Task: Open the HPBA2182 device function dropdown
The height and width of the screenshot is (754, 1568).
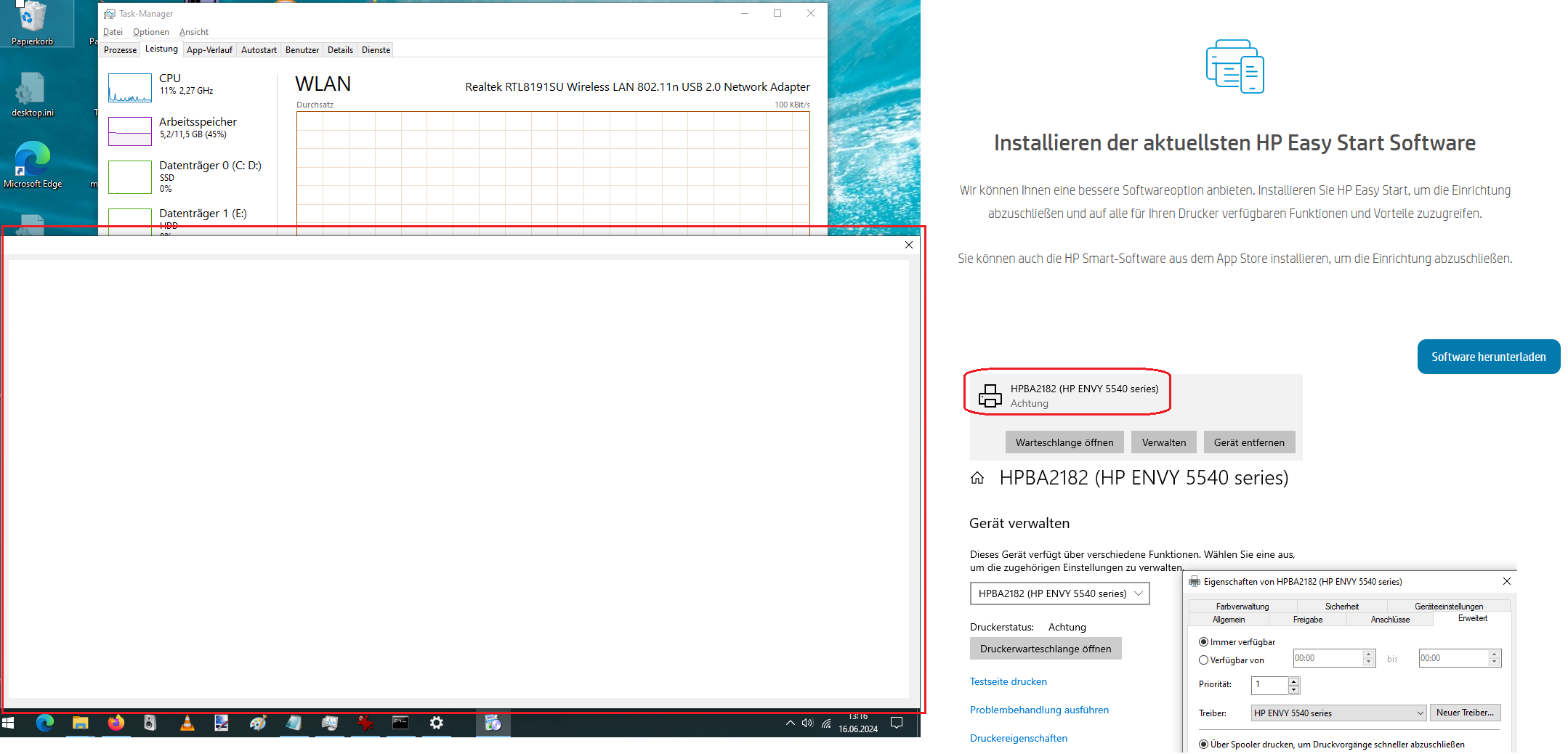Action: [x=1059, y=593]
